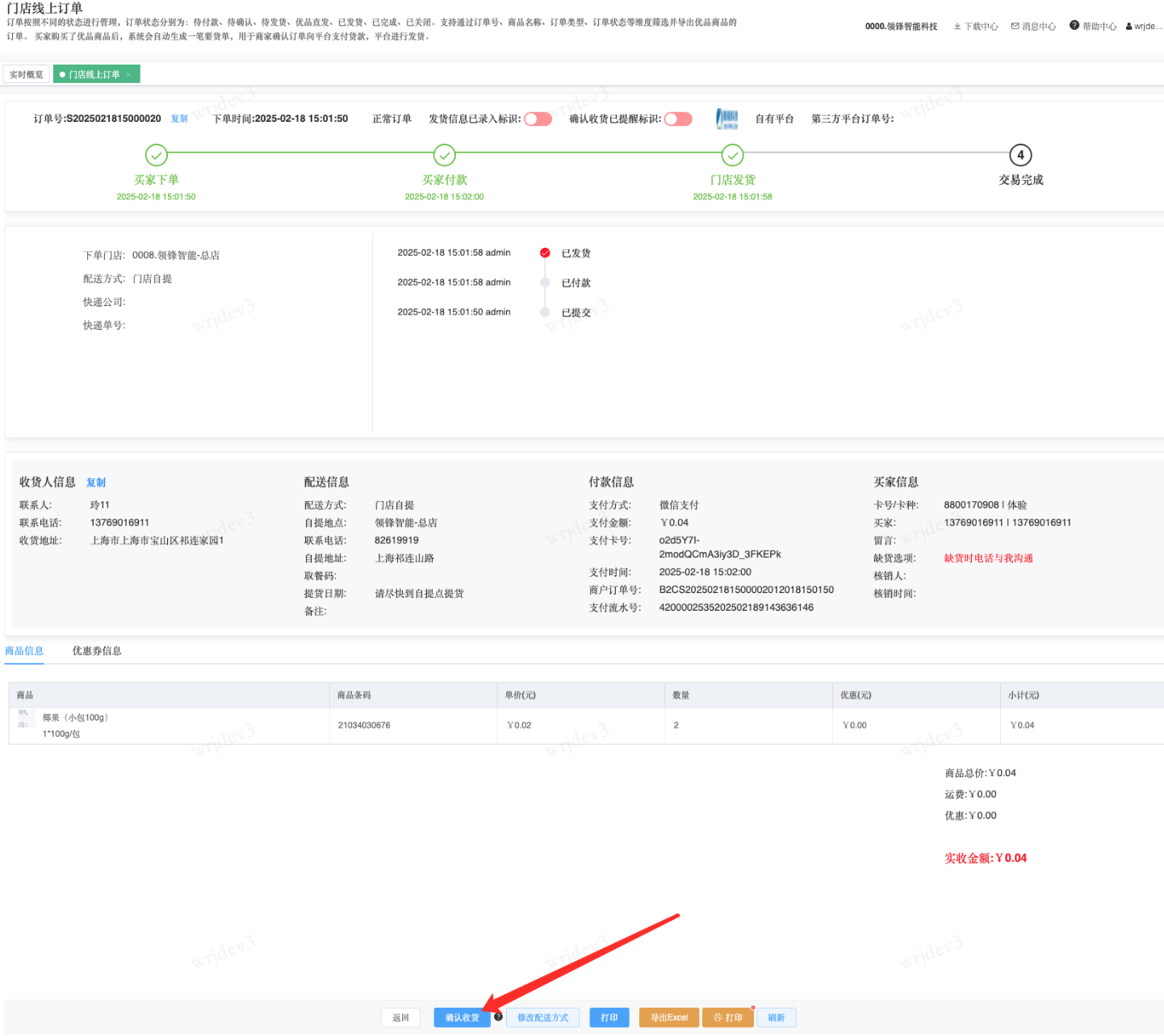1164x1036 pixels.
Task: Switch to the 实时概览 tab
Action: click(x=27, y=74)
